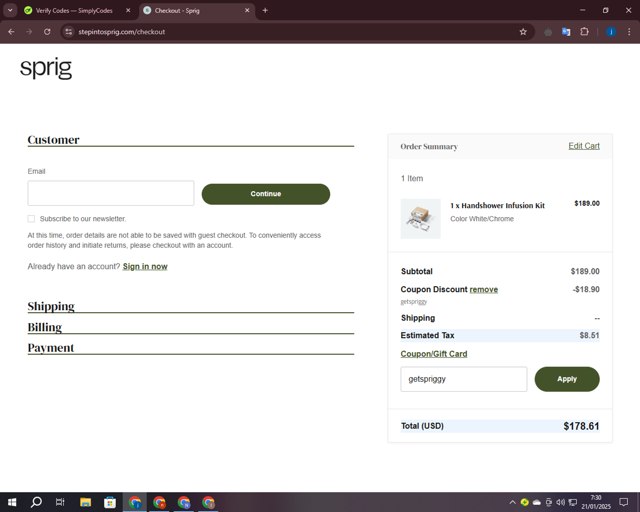Open Task View on the taskbar
This screenshot has width=640, height=512.
coord(60,502)
